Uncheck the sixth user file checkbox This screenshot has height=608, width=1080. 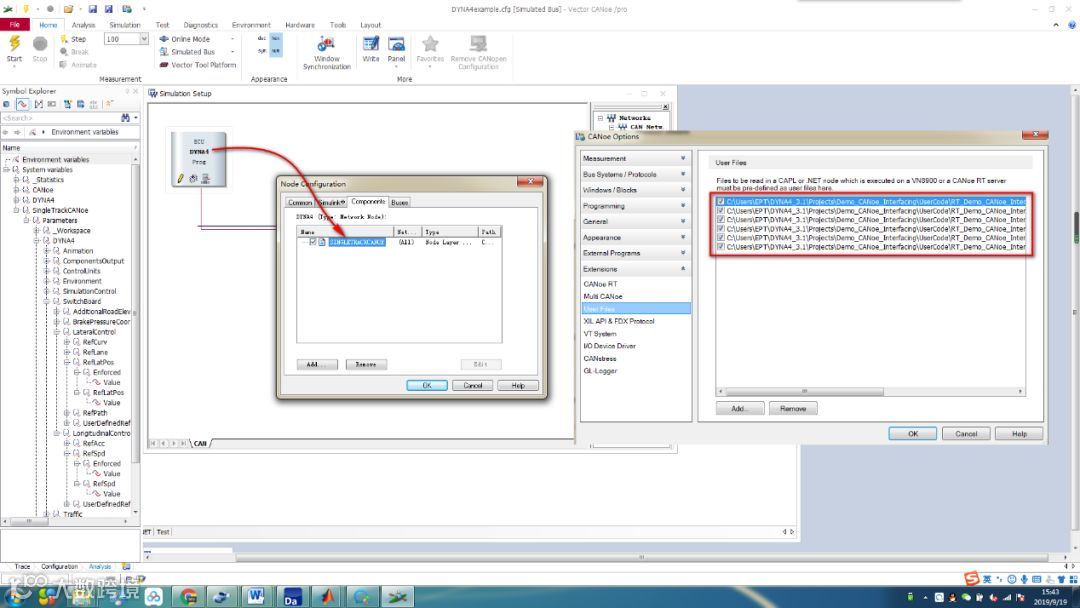coord(720,247)
